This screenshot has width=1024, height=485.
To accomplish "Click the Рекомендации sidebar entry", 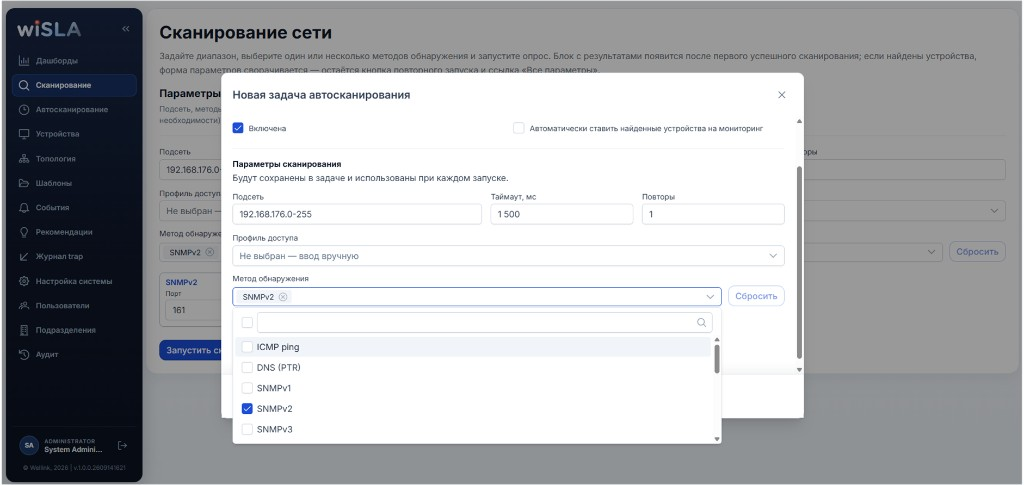I will coord(74,232).
